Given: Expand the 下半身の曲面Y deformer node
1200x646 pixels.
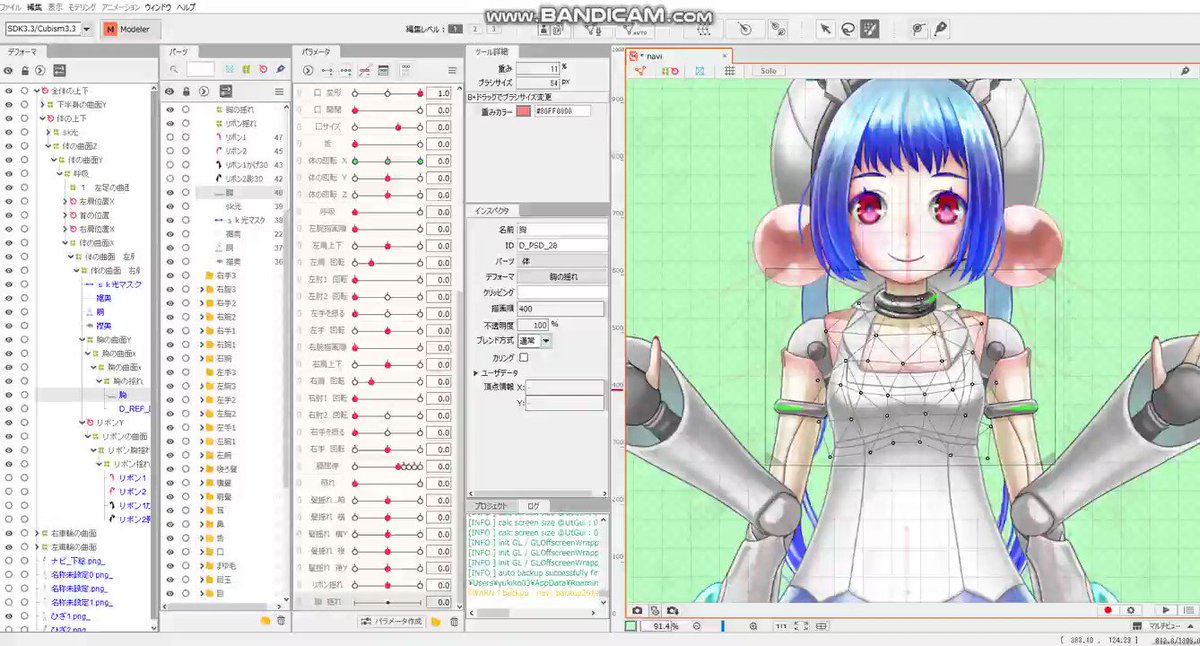Looking at the screenshot, I should pyautogui.click(x=41, y=104).
